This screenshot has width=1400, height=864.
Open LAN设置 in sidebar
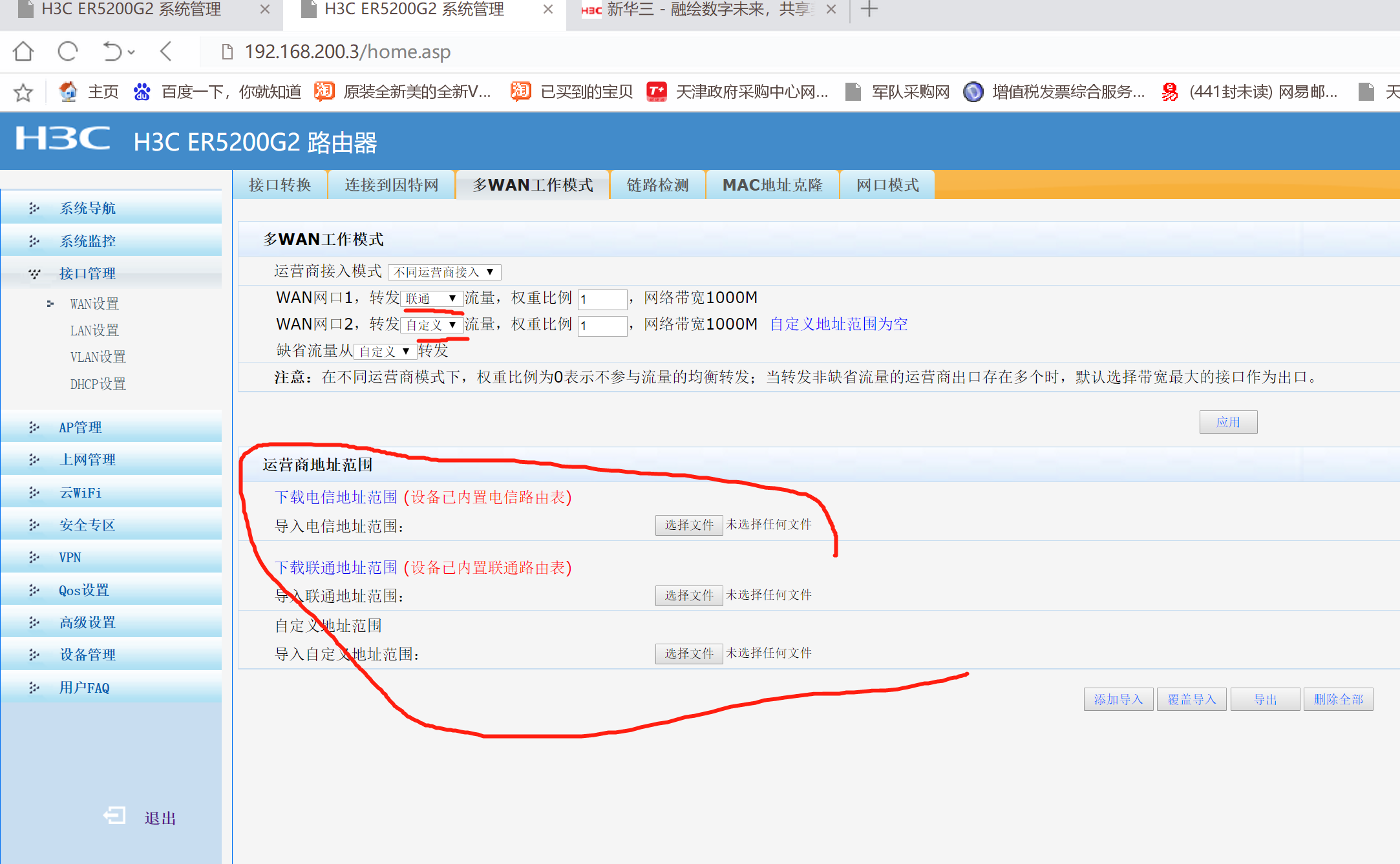tap(94, 330)
